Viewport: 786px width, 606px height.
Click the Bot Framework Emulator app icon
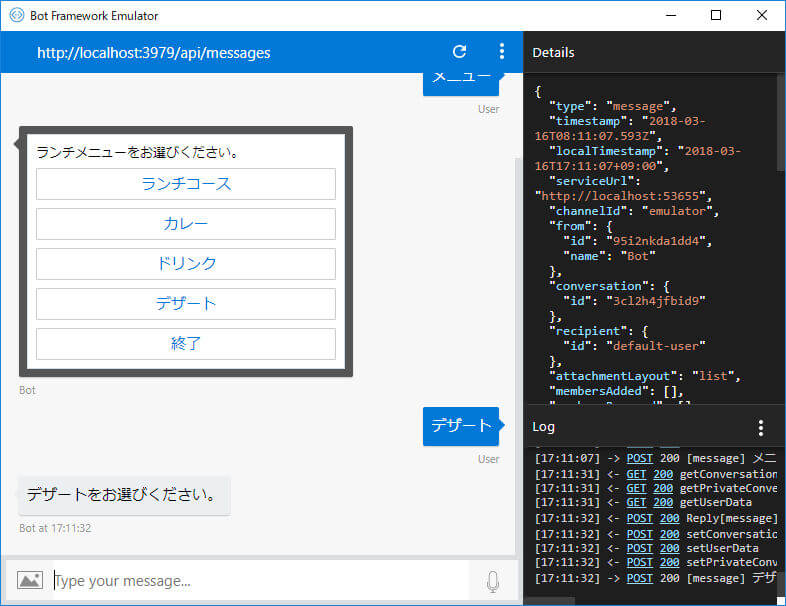tap(17, 15)
